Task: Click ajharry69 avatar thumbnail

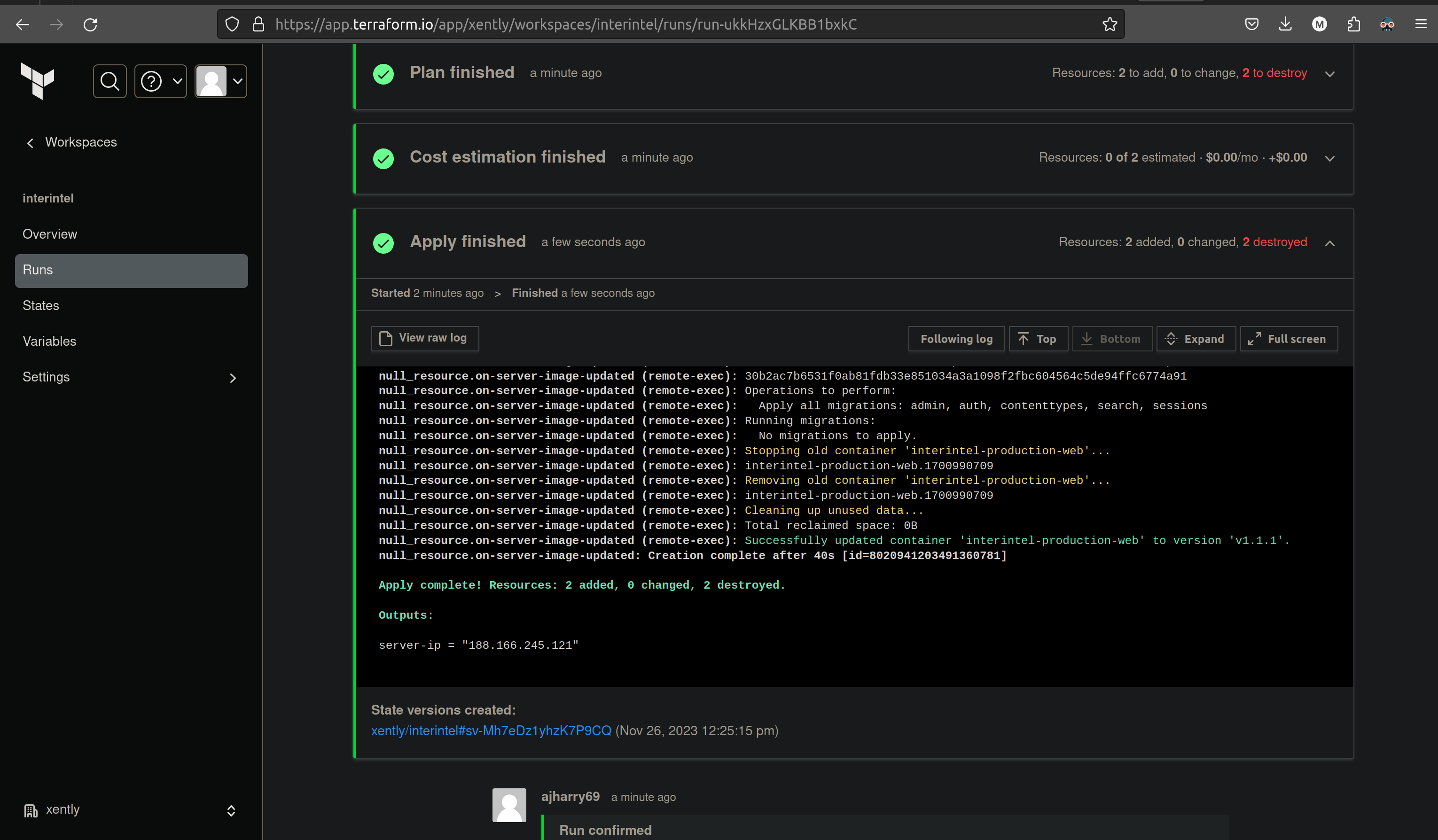Action: coord(509,805)
